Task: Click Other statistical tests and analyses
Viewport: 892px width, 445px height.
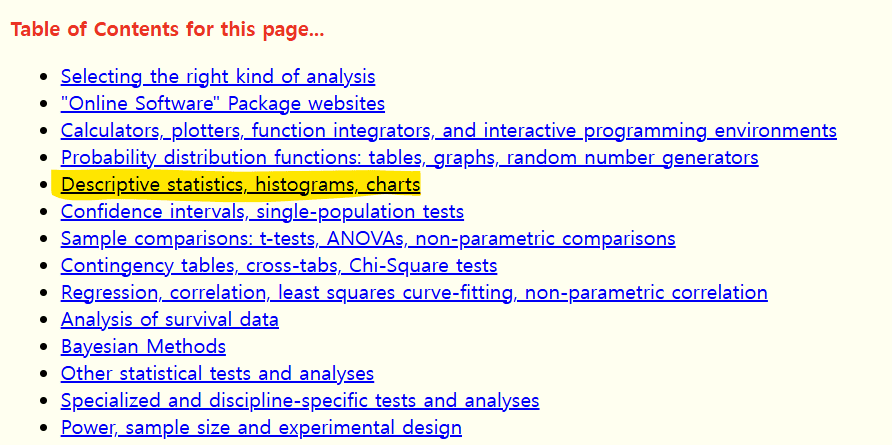Action: tap(217, 374)
